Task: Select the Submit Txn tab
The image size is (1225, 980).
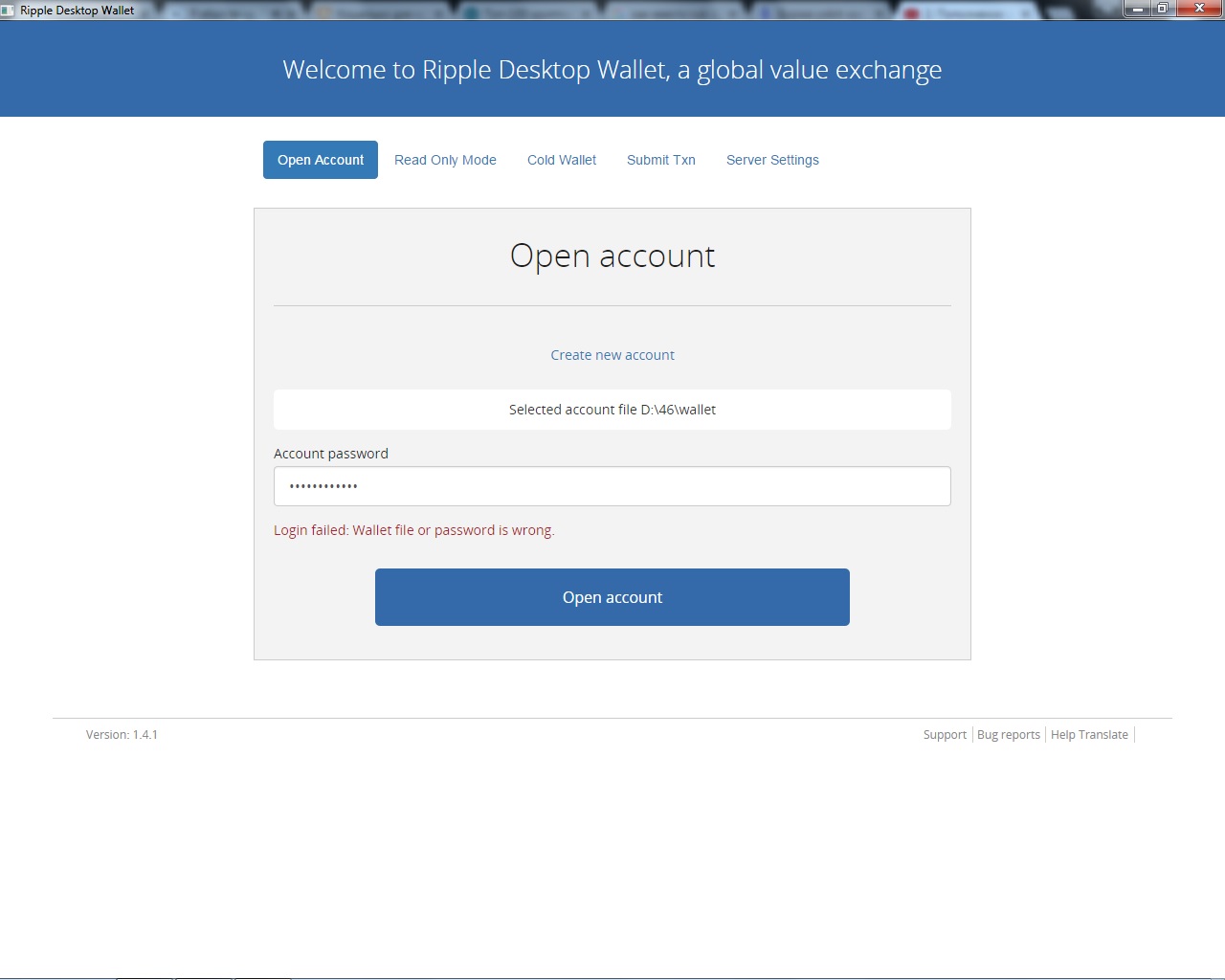Action: [661, 160]
